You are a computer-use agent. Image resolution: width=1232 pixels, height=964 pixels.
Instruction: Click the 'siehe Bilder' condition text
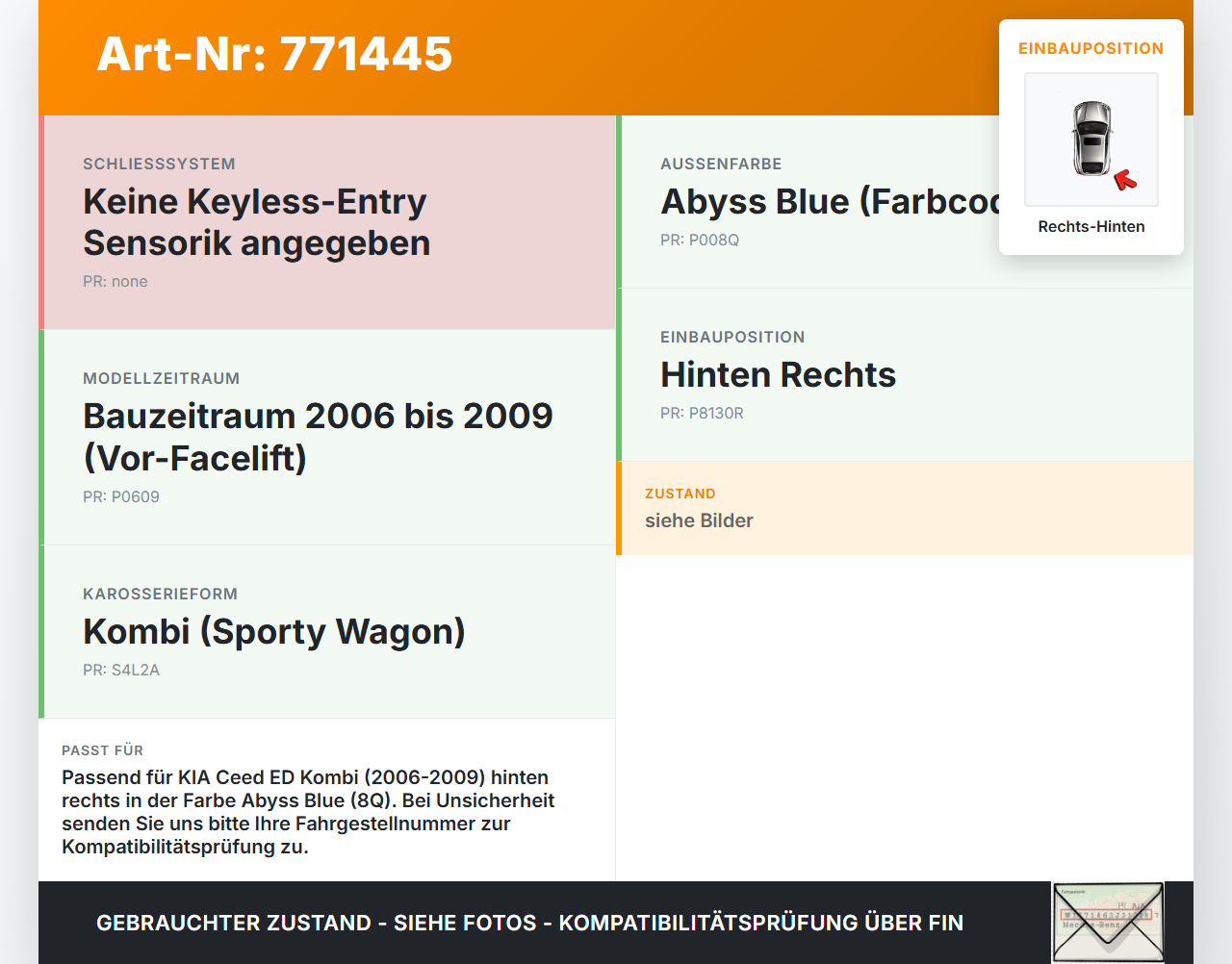click(699, 521)
